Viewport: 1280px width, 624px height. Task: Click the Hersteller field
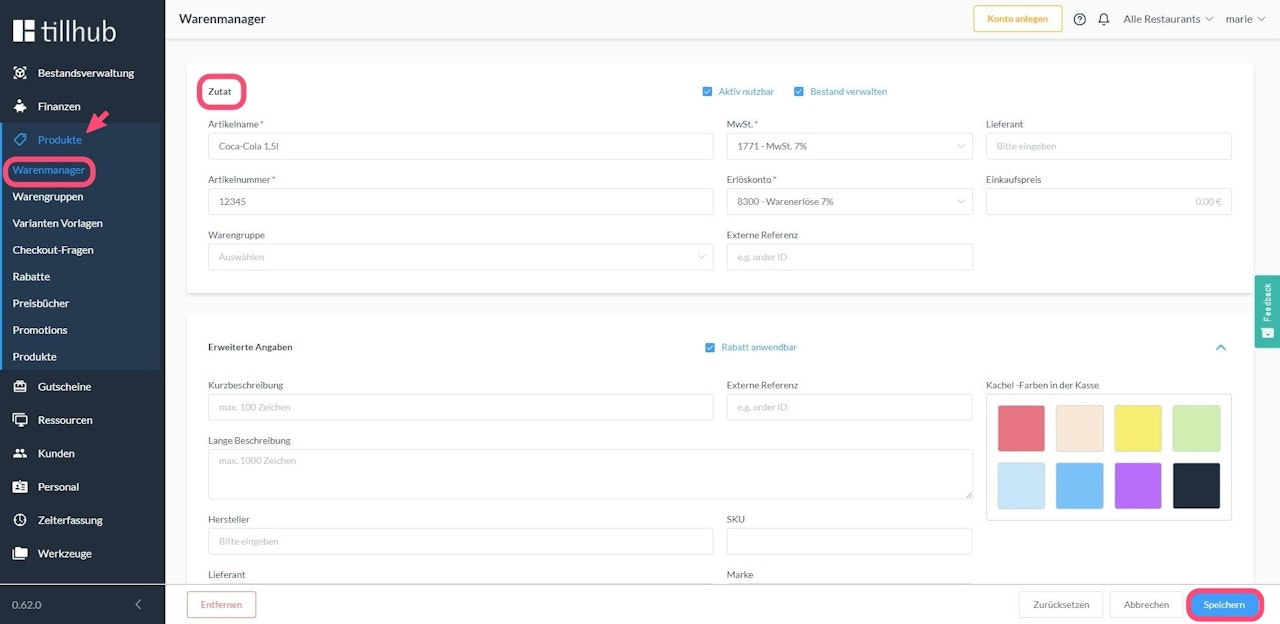tap(461, 541)
